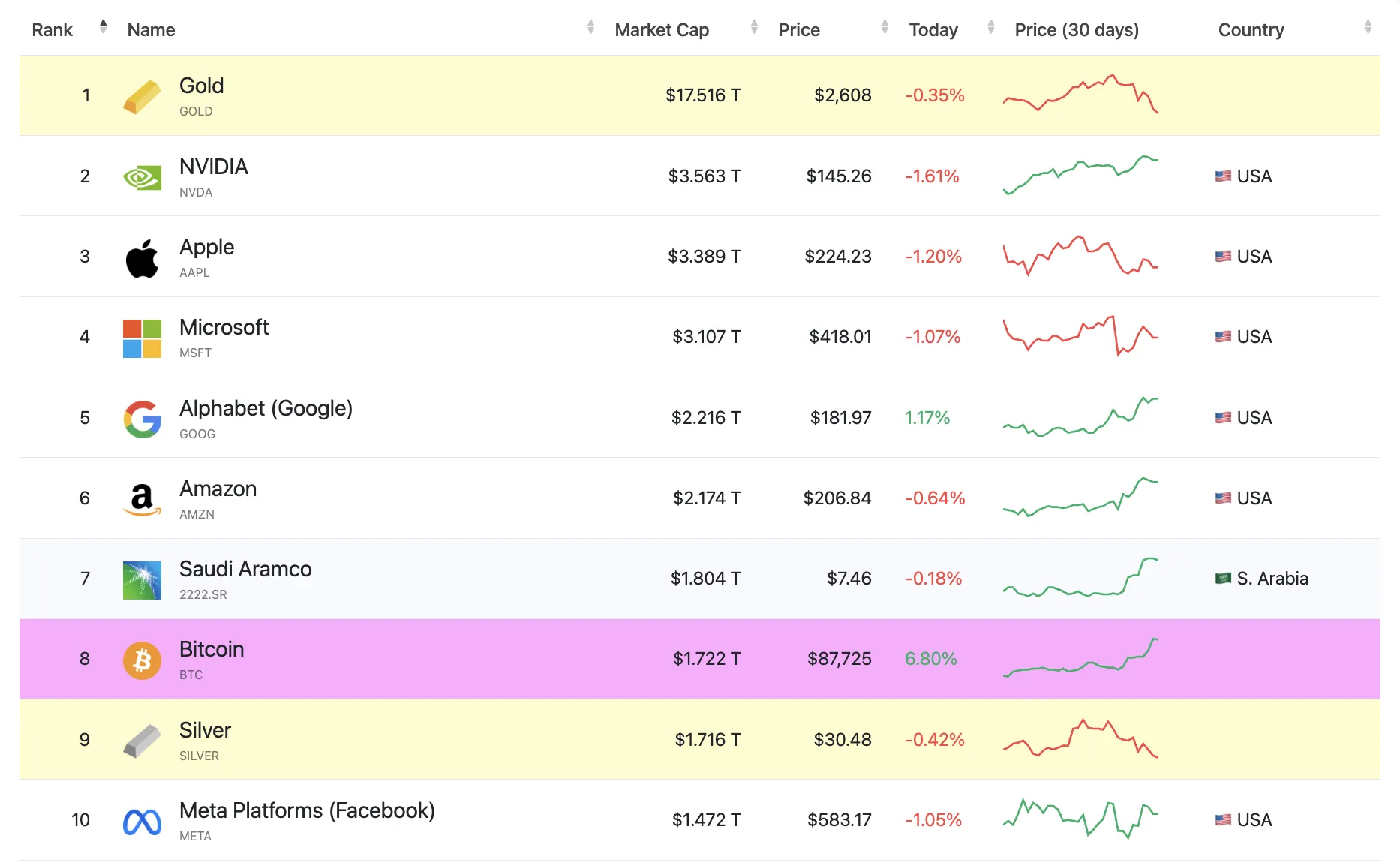Click the Bitcoin 30-day price chart

(1080, 658)
